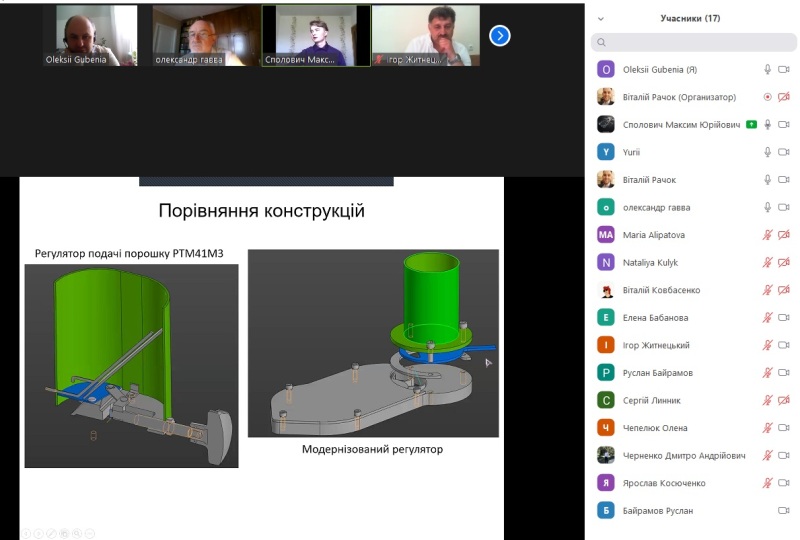Click crossed-out camera icon for Віталій Рачок (Организатор)
Viewport: 800px width, 540px height.
click(x=784, y=97)
